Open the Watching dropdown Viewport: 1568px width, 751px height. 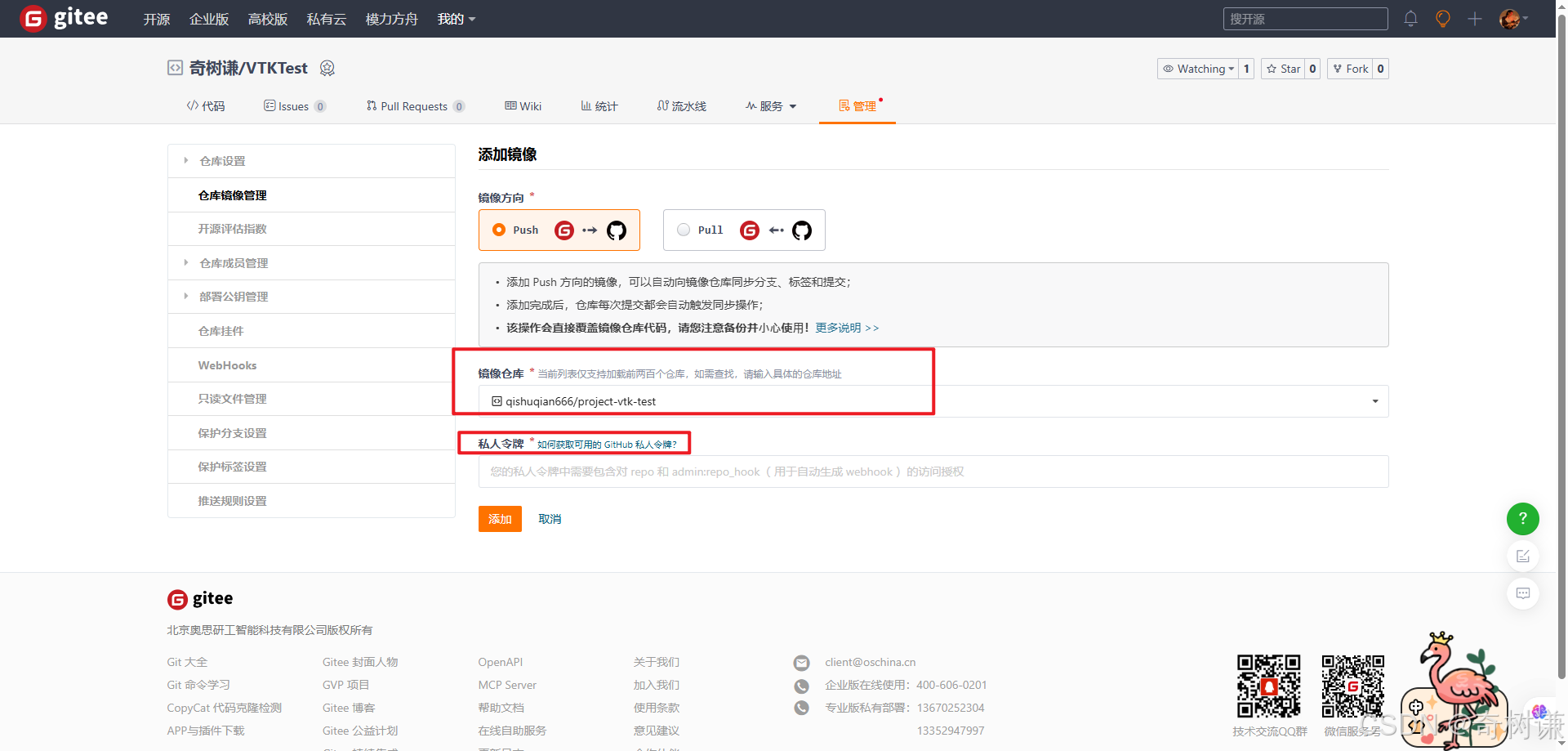click(x=1198, y=69)
